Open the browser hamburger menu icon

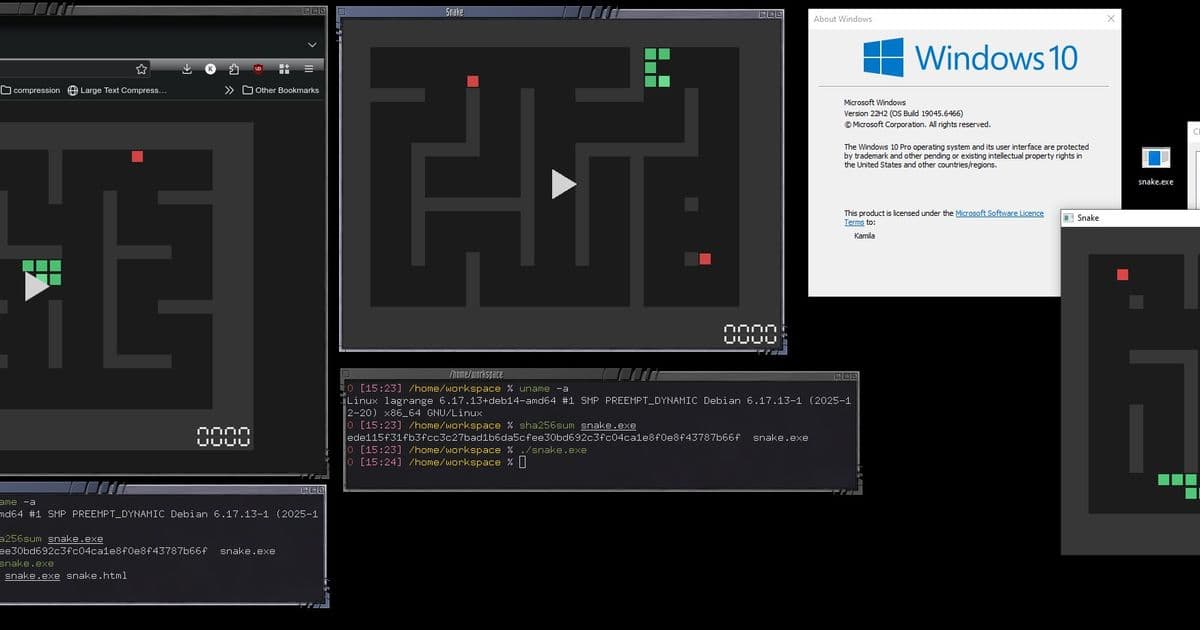[308, 68]
